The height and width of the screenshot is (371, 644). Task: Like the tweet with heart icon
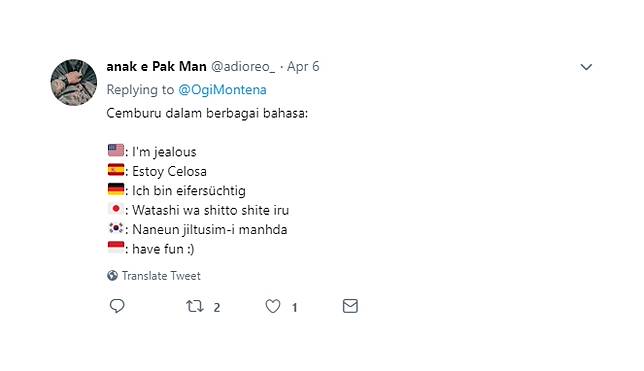click(x=273, y=306)
